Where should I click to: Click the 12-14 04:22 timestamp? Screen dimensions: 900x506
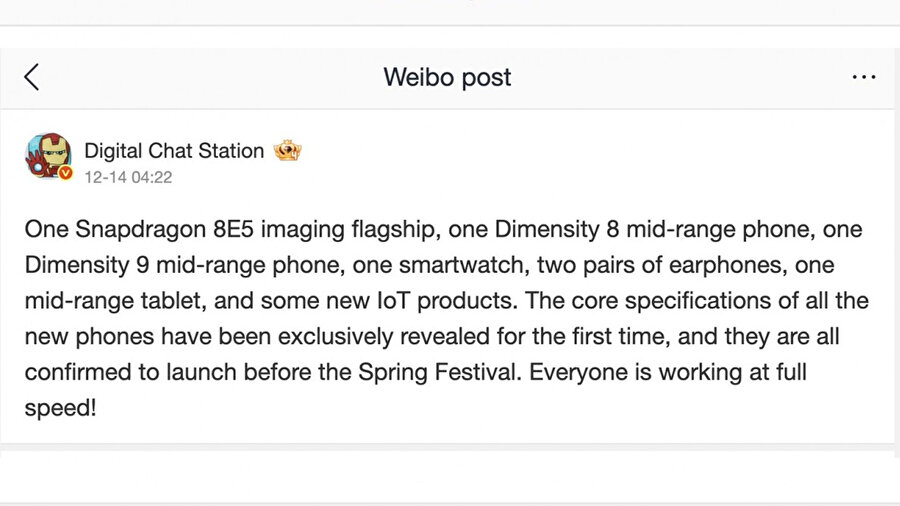pyautogui.click(x=128, y=177)
